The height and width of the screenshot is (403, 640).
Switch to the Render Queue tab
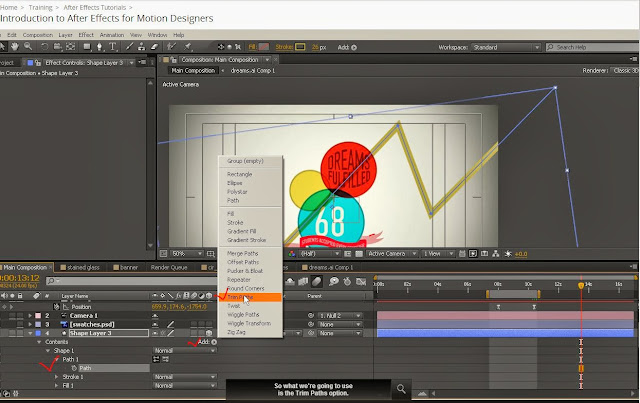[x=169, y=267]
